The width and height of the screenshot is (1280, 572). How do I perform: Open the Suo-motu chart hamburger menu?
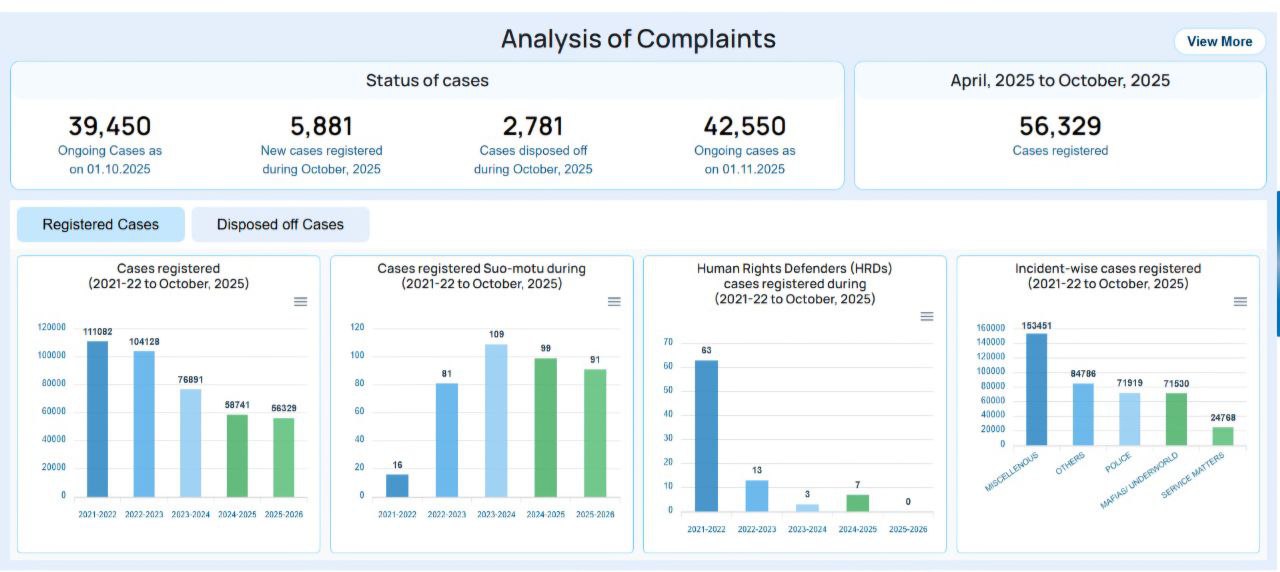coord(614,302)
